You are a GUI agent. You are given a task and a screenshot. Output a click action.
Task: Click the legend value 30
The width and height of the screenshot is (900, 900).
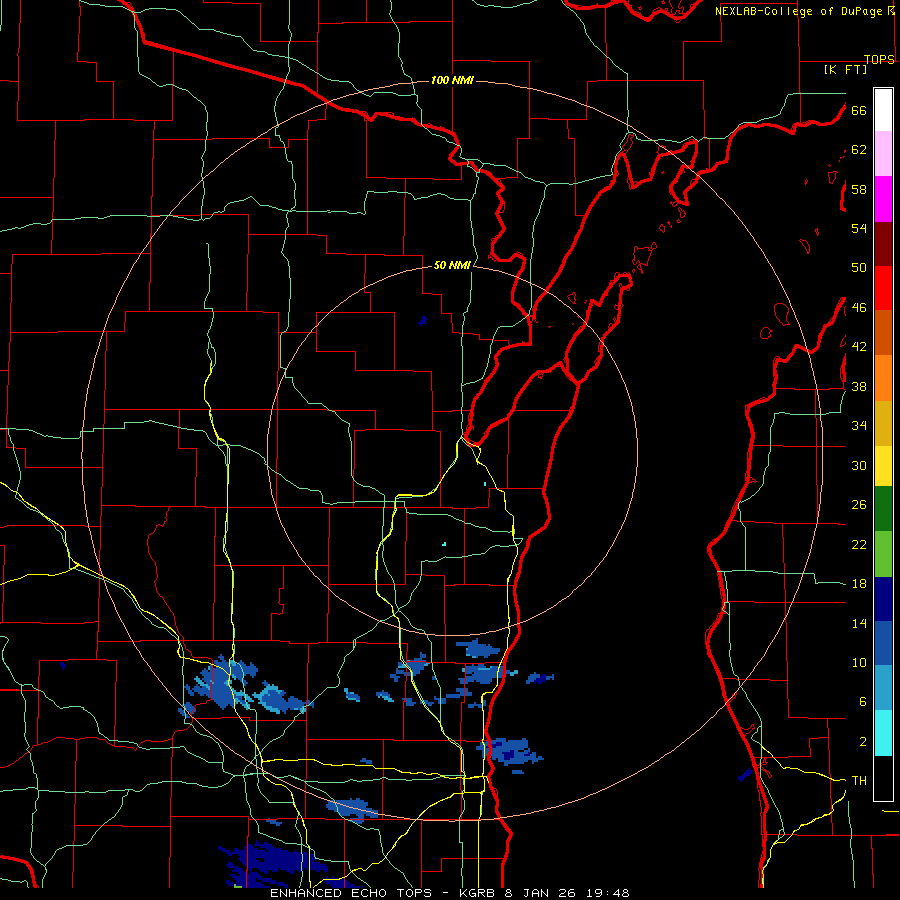point(859,465)
